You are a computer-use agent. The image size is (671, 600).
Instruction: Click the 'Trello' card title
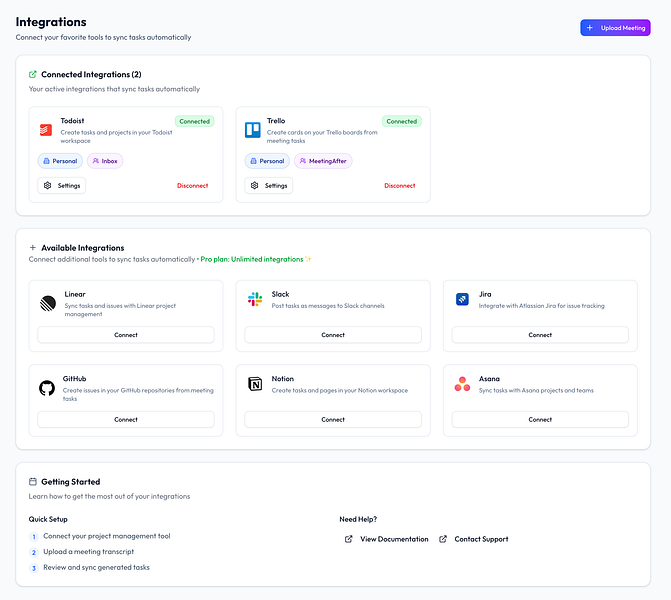coord(276,121)
